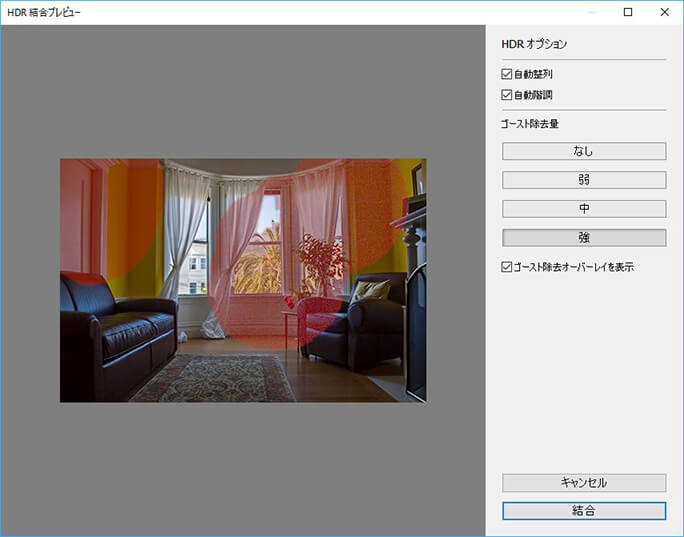Pick the 強 deghost amount button
Image resolution: width=684 pixels, height=537 pixels.
pos(584,238)
